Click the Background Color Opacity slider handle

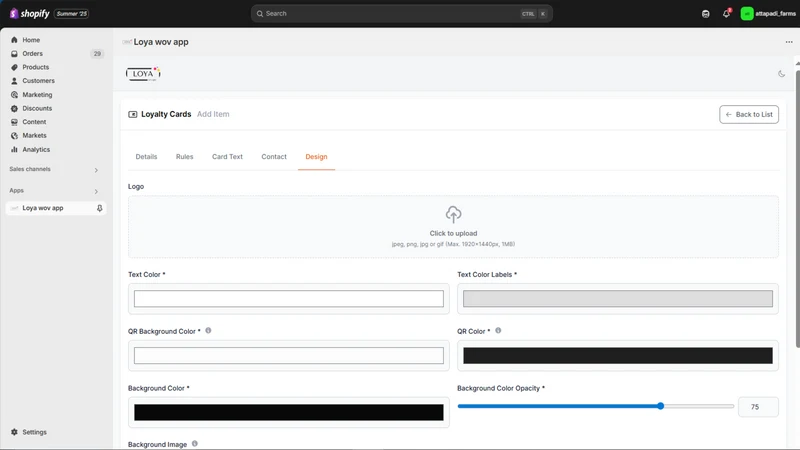click(660, 406)
